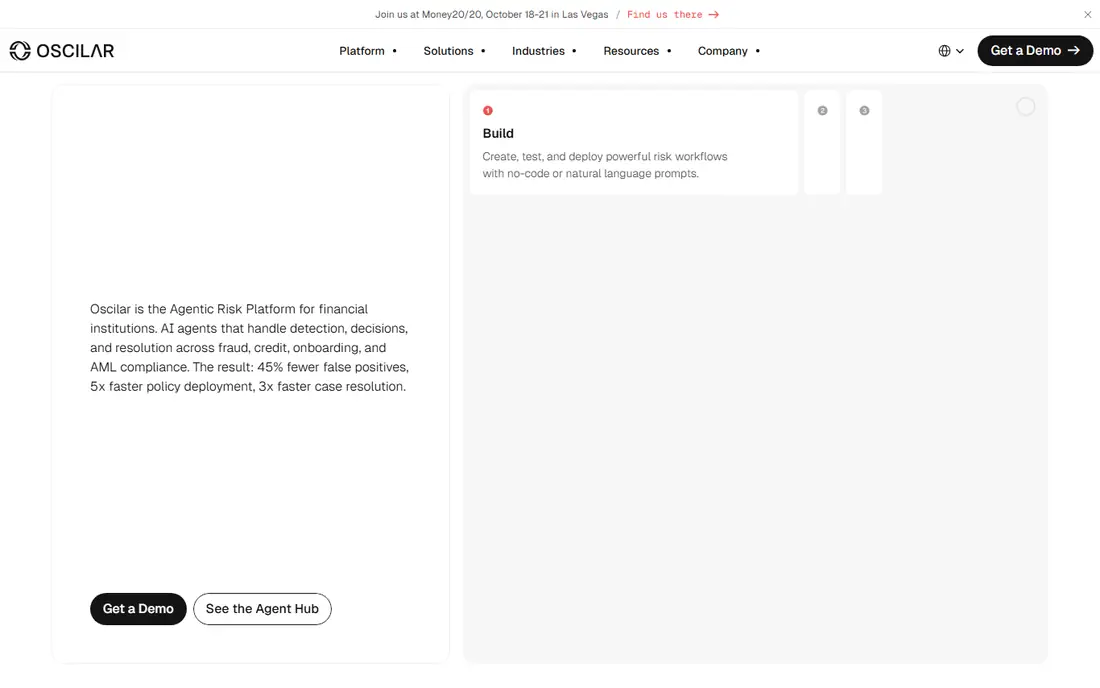Click the Build heading text

coord(498,133)
